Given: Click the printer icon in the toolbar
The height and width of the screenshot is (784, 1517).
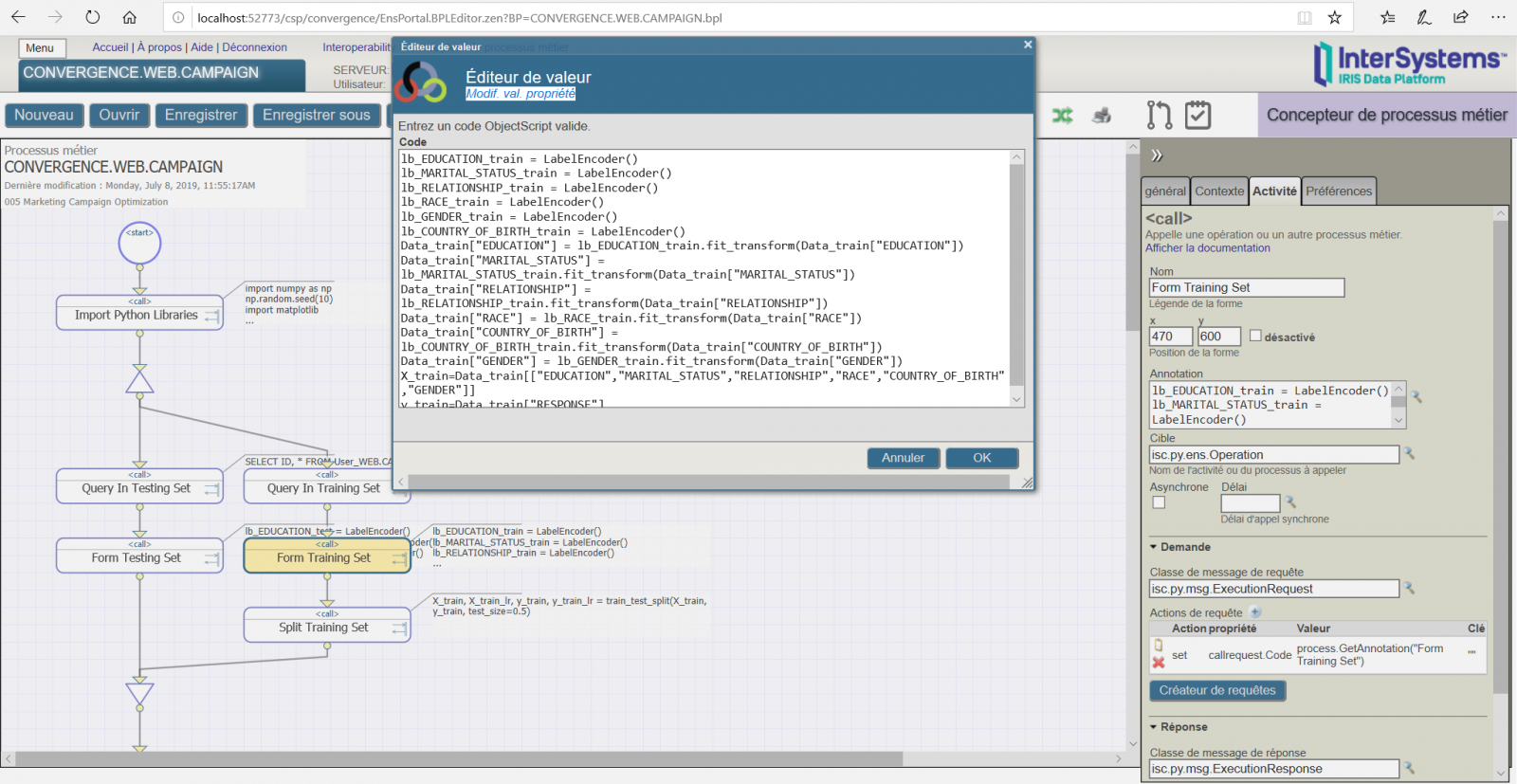Looking at the screenshot, I should pyautogui.click(x=1102, y=116).
